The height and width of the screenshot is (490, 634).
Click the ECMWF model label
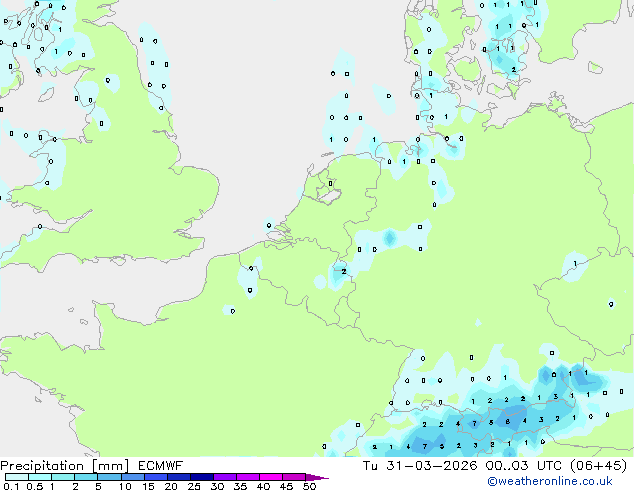tap(161, 466)
